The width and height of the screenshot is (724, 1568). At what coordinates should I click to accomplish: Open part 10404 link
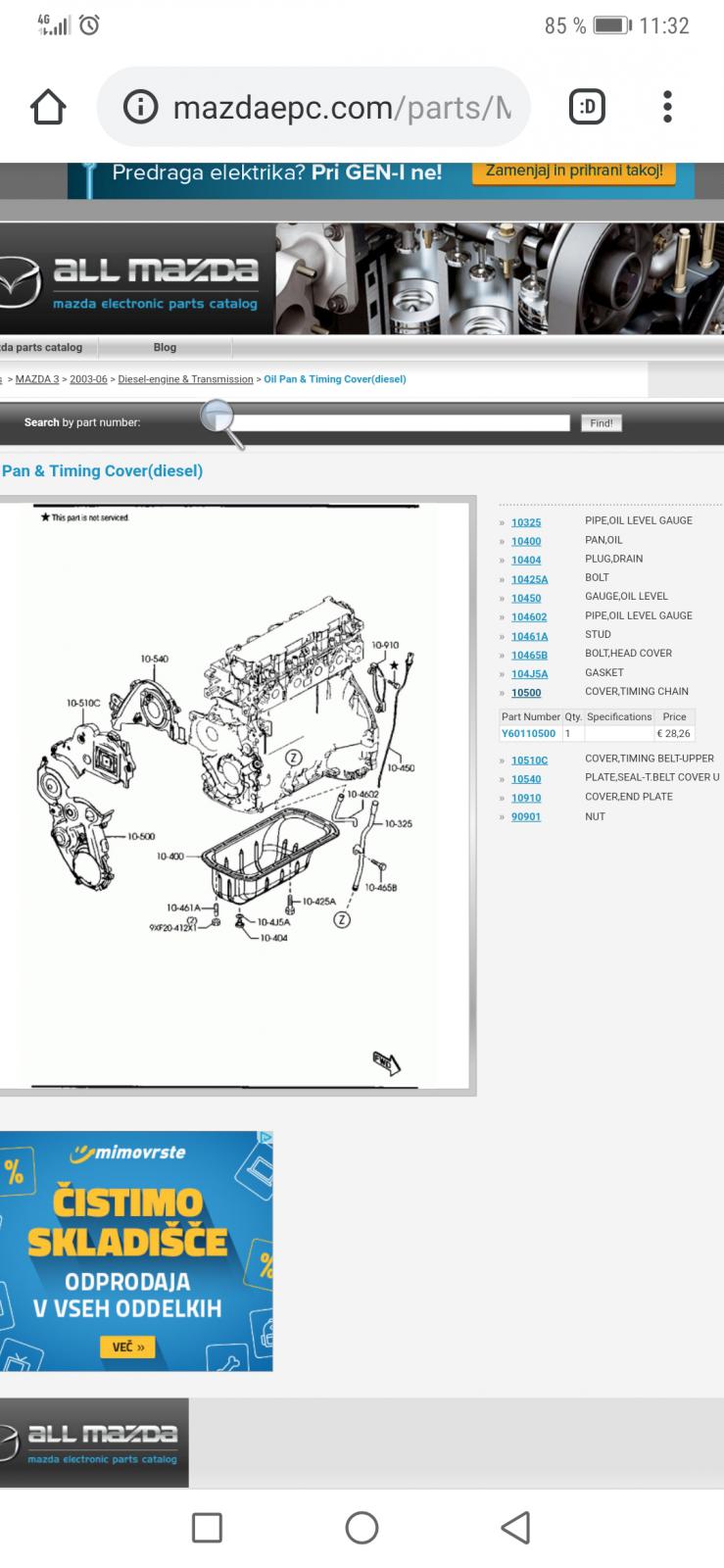[x=526, y=560]
